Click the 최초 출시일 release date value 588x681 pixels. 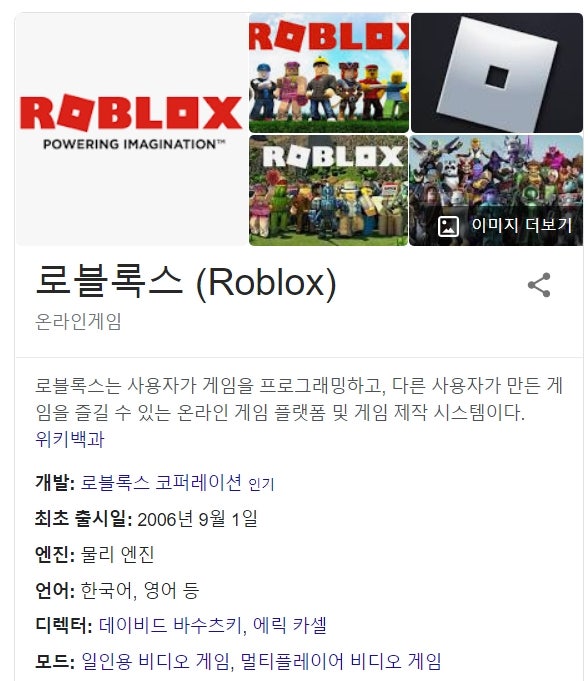pyautogui.click(x=197, y=519)
